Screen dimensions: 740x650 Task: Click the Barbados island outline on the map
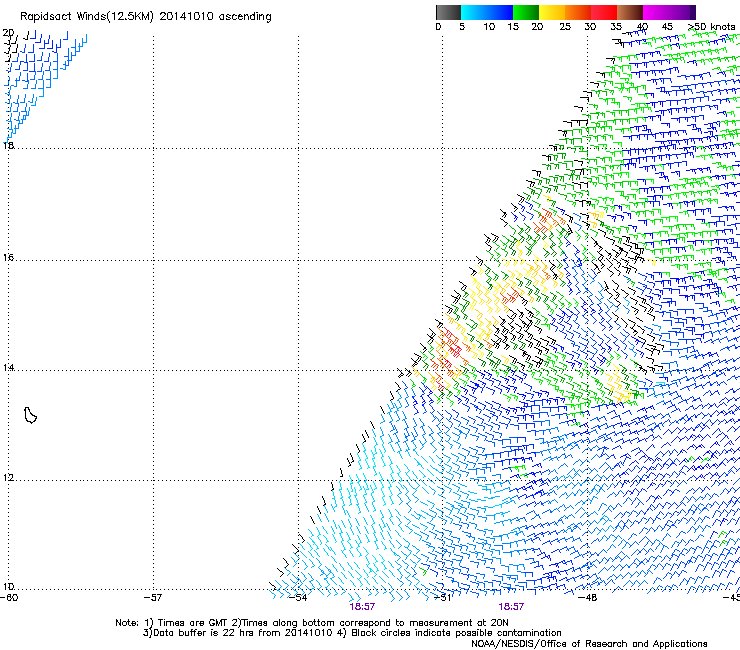coord(30,415)
